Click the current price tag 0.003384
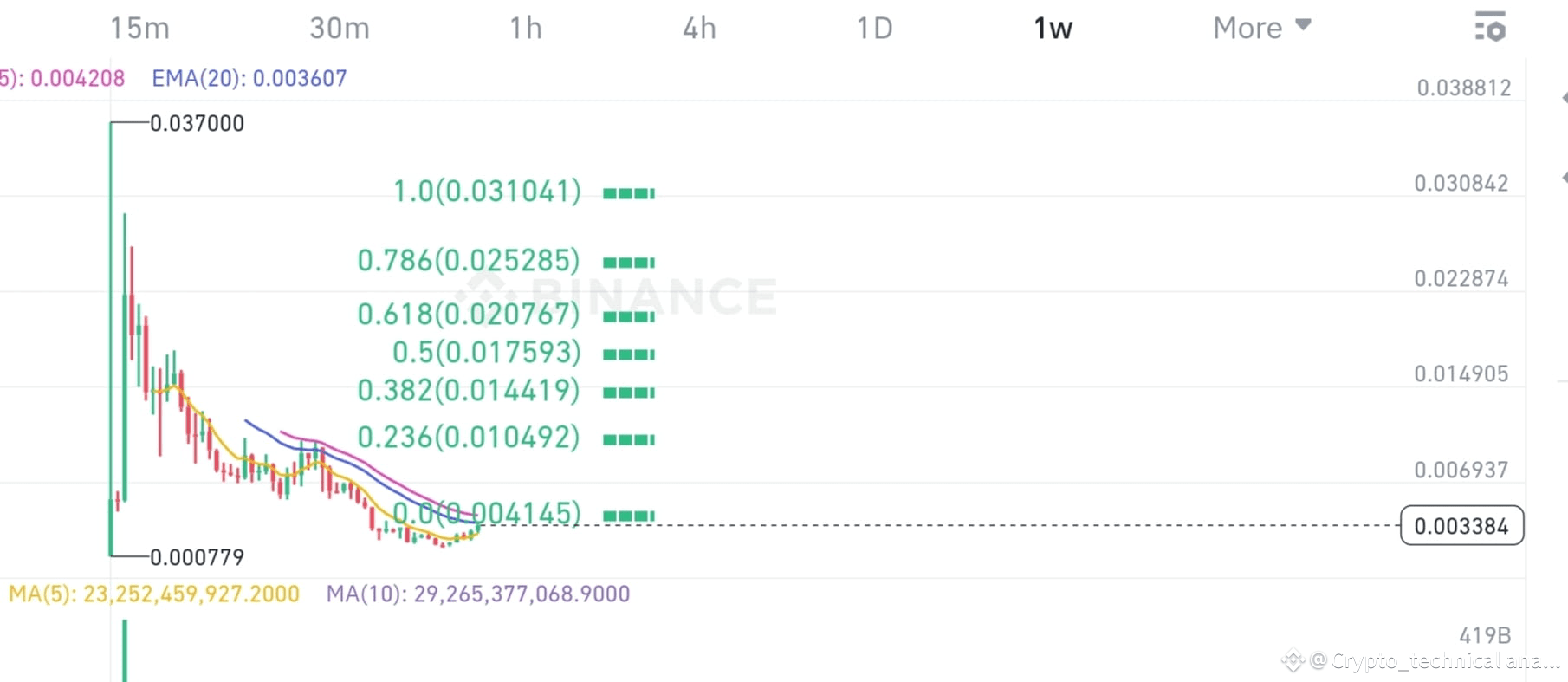Image resolution: width=1568 pixels, height=682 pixels. [1461, 526]
